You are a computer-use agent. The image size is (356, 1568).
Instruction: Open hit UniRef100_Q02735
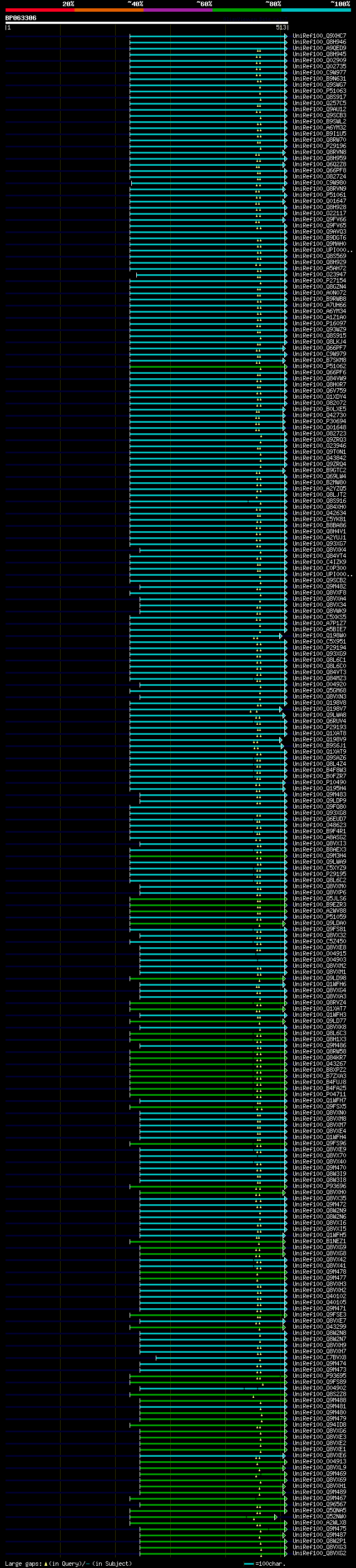319,66
